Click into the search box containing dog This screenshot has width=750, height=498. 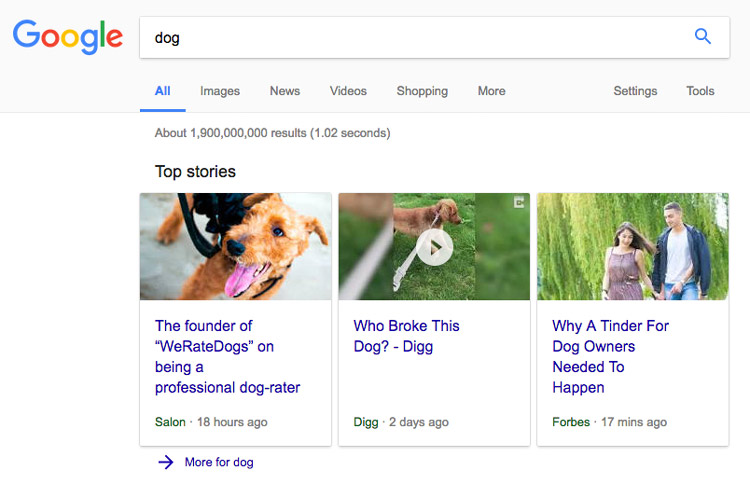click(434, 38)
